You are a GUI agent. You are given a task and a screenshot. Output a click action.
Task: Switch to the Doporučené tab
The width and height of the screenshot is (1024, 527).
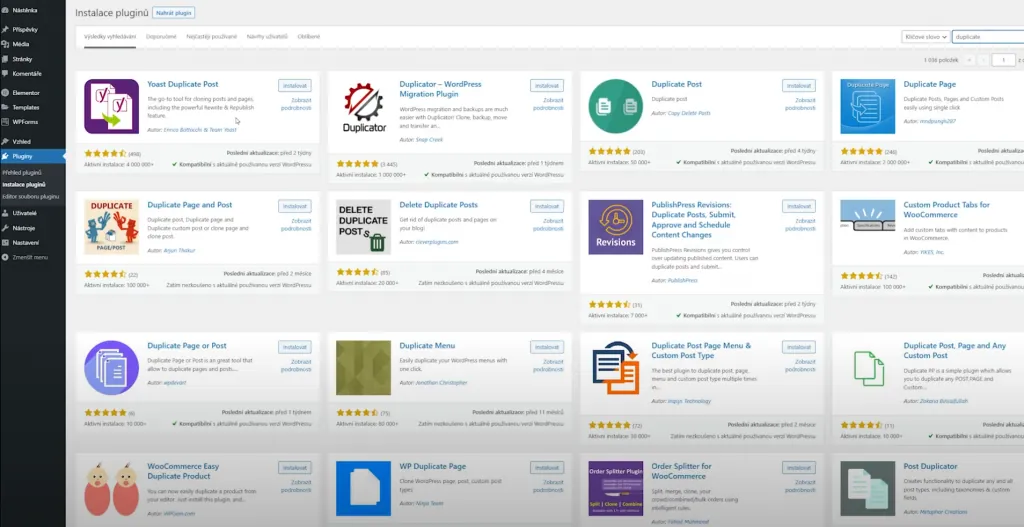(161, 37)
